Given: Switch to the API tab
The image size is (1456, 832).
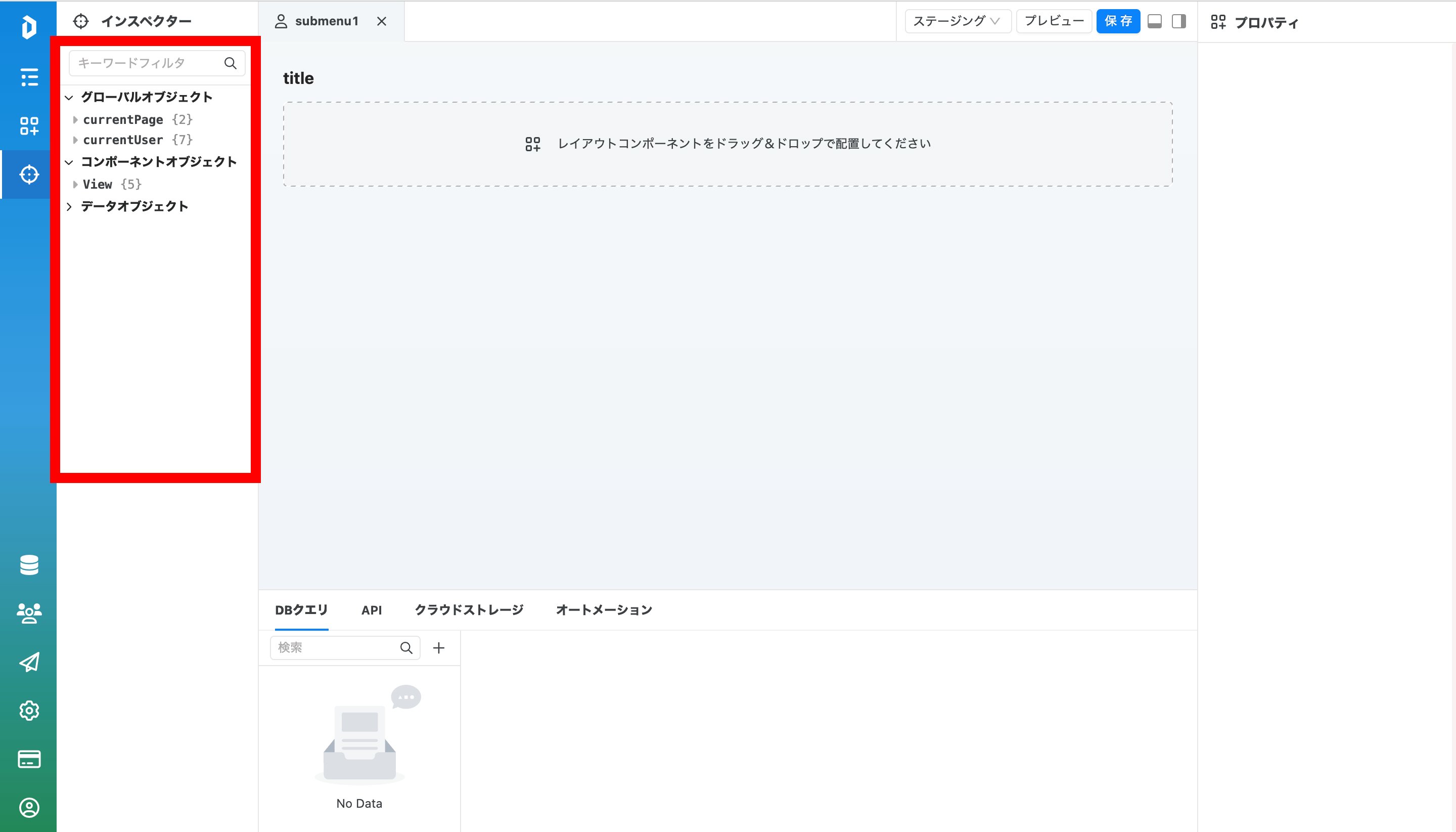Looking at the screenshot, I should click(371, 610).
